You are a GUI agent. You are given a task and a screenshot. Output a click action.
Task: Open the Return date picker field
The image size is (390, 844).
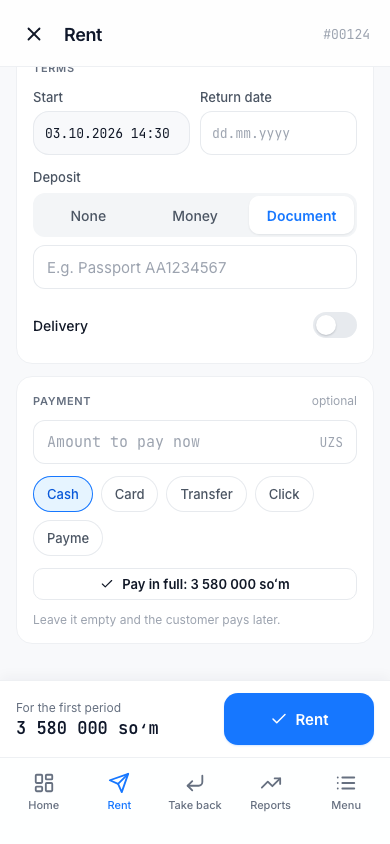click(x=278, y=133)
